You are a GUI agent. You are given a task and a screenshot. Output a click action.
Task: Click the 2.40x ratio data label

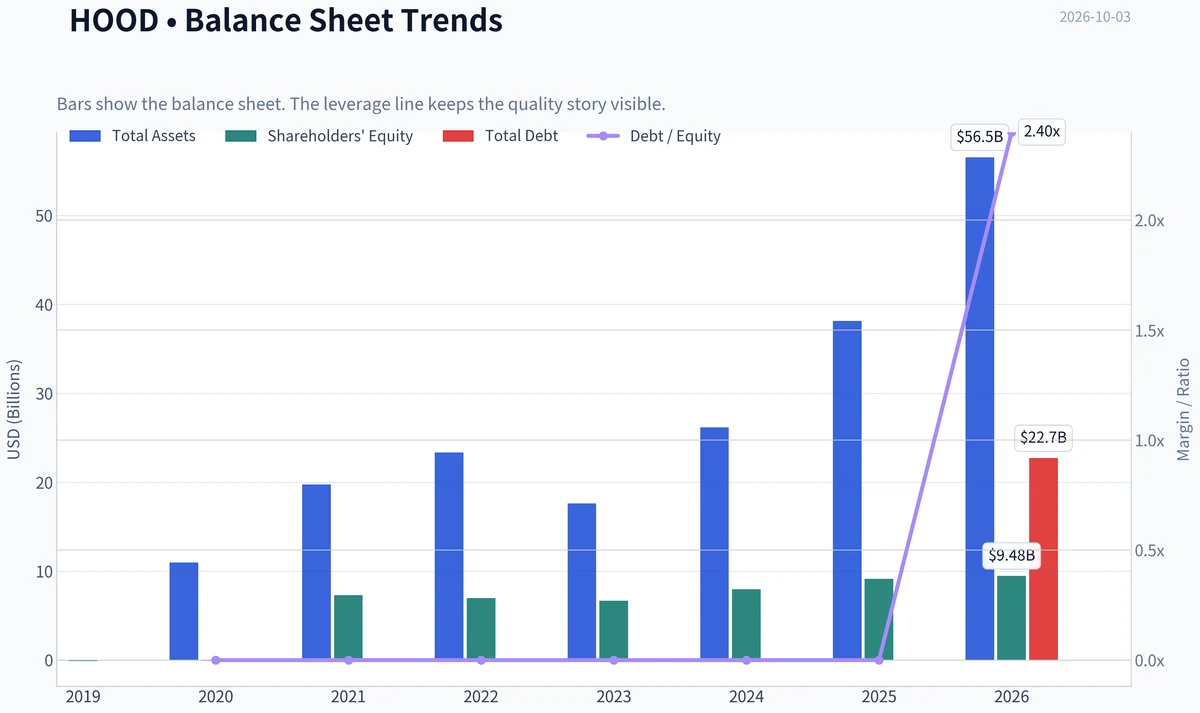1042,132
